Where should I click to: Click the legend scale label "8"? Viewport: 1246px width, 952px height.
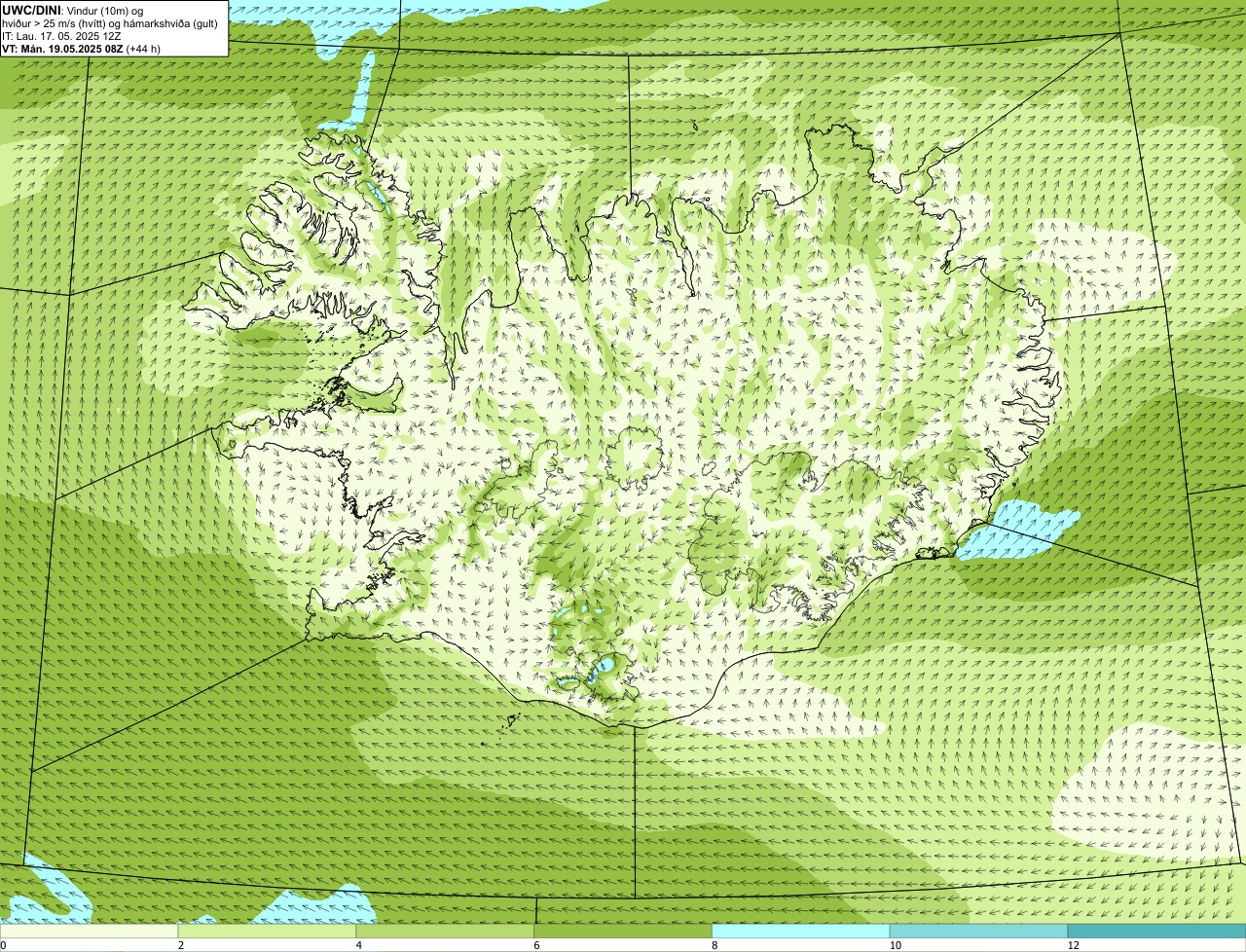715,945
